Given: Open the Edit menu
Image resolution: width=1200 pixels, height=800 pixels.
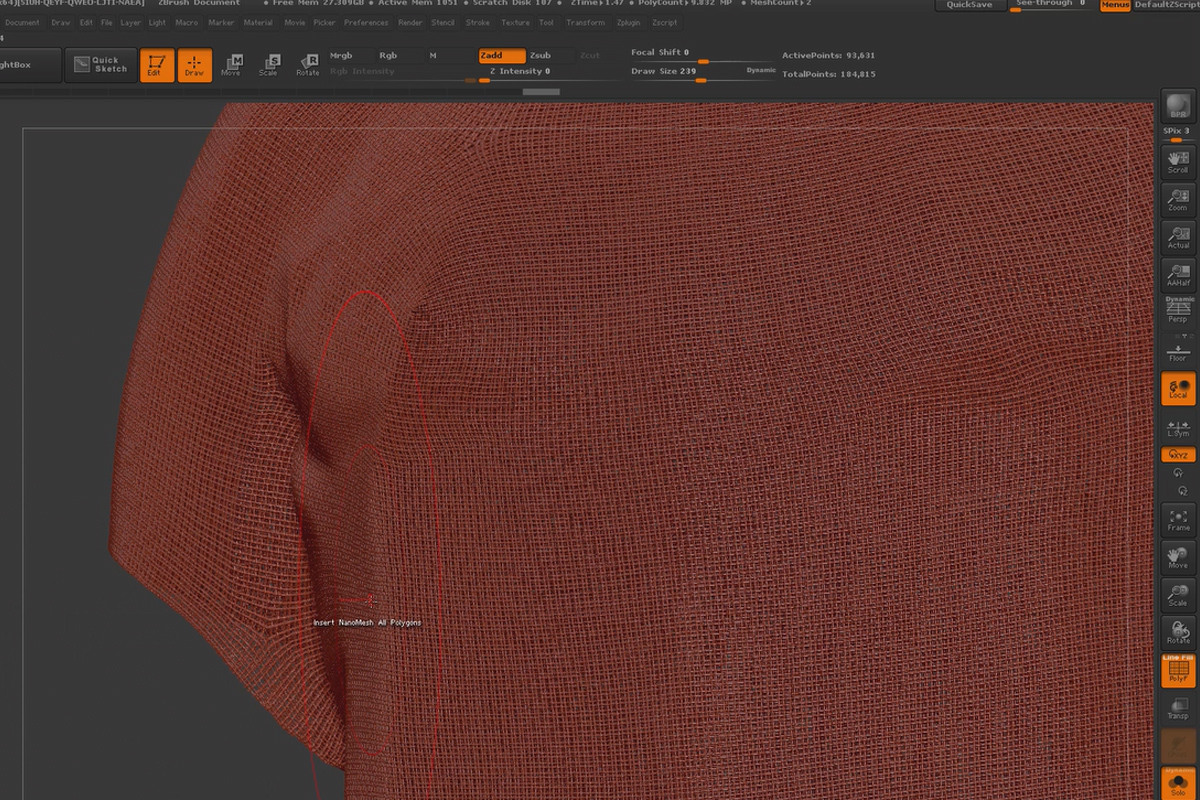Looking at the screenshot, I should tap(87, 22).
